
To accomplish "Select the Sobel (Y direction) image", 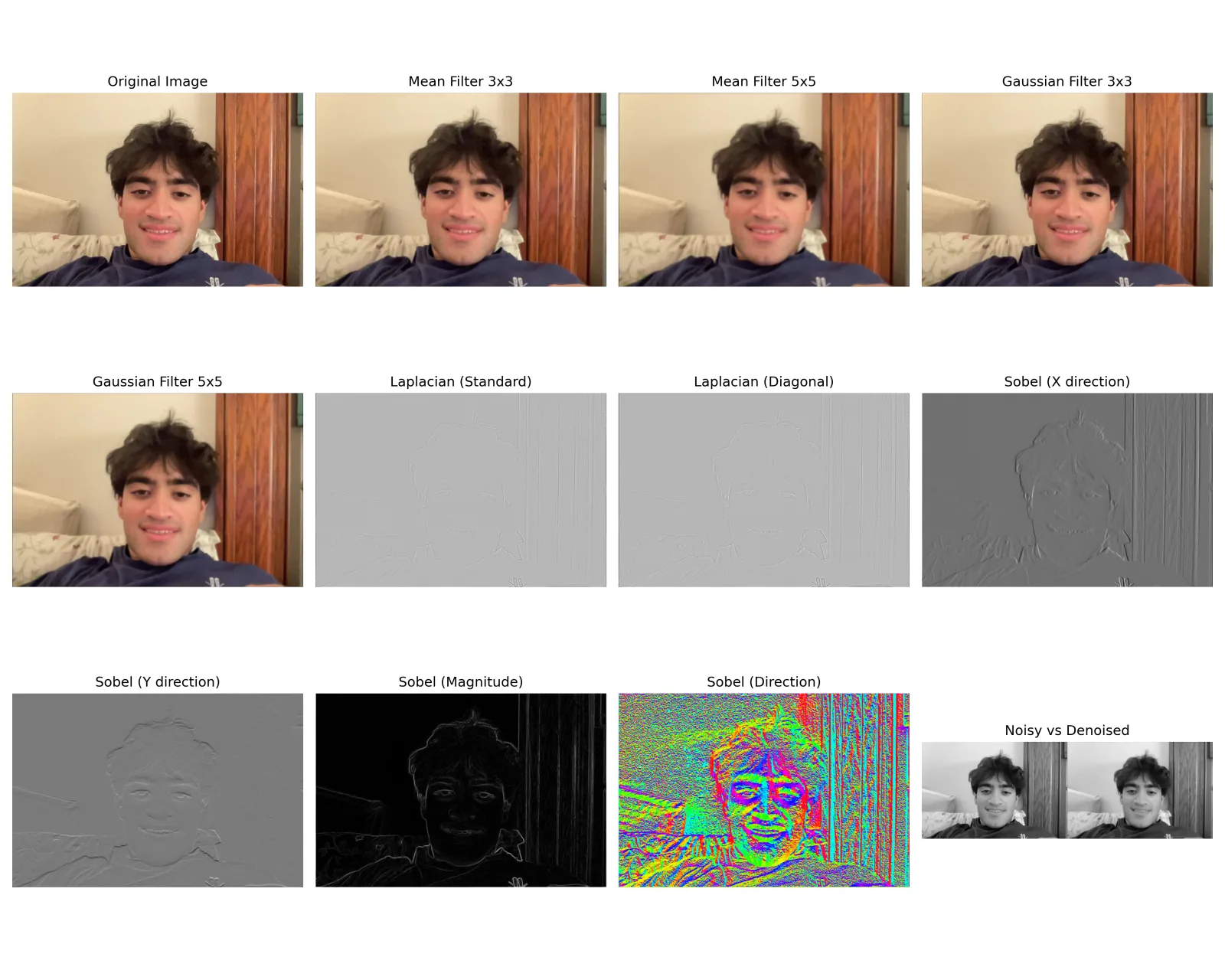I will pos(158,790).
